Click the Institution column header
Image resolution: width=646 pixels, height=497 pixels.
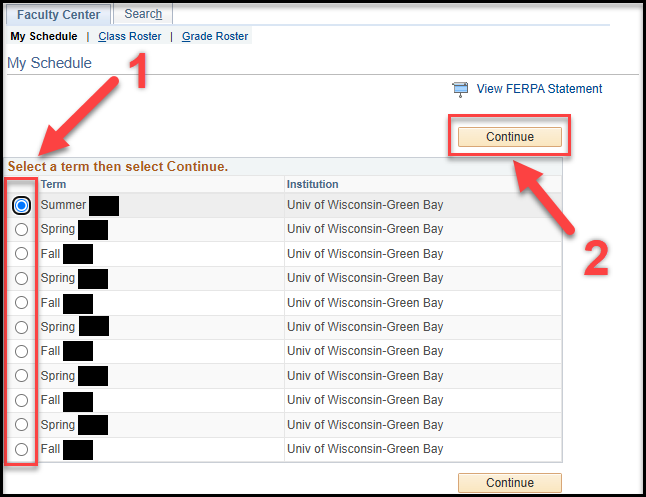point(312,185)
